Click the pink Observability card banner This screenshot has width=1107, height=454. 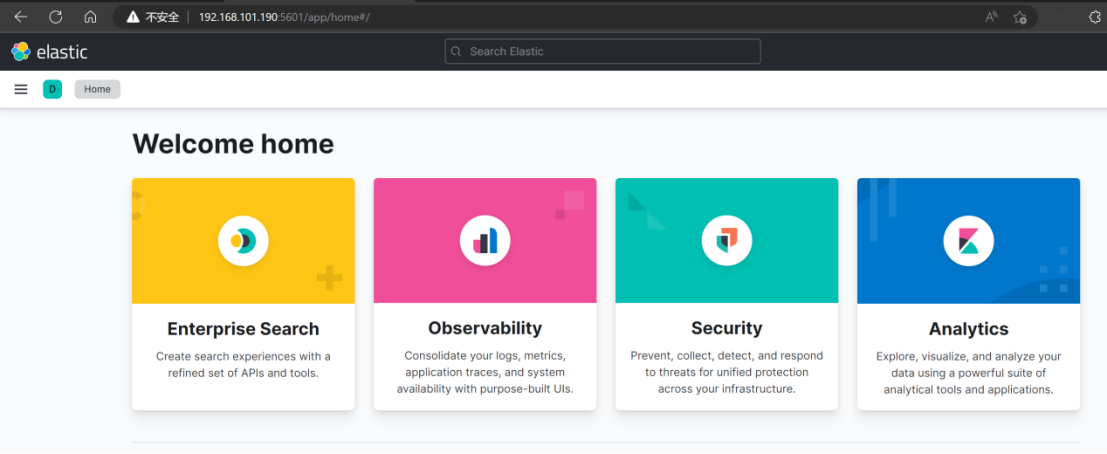click(x=485, y=241)
